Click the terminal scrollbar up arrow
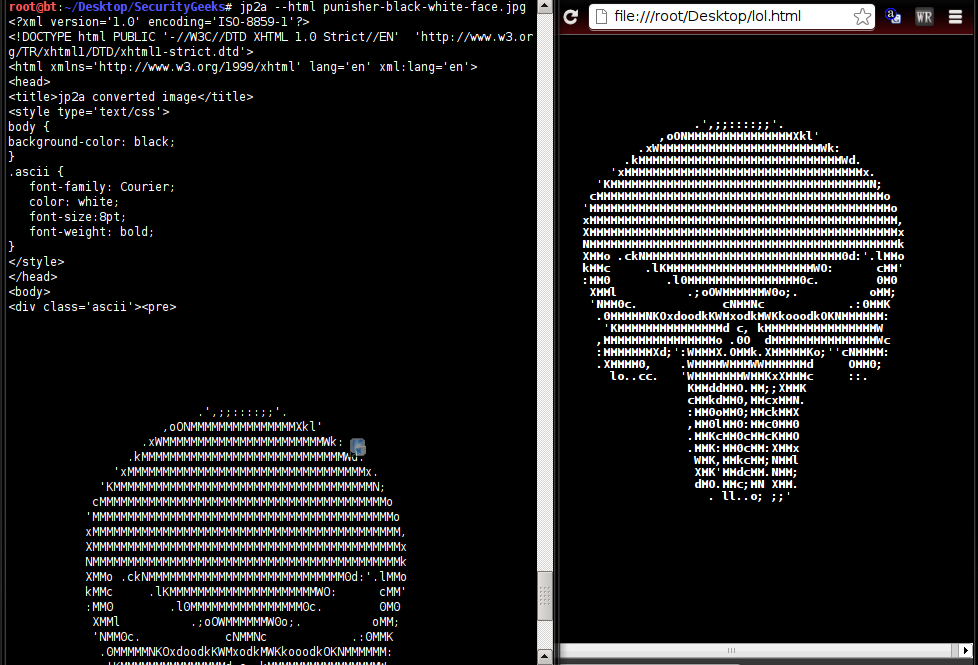The height and width of the screenshot is (665, 978). coord(545,7)
